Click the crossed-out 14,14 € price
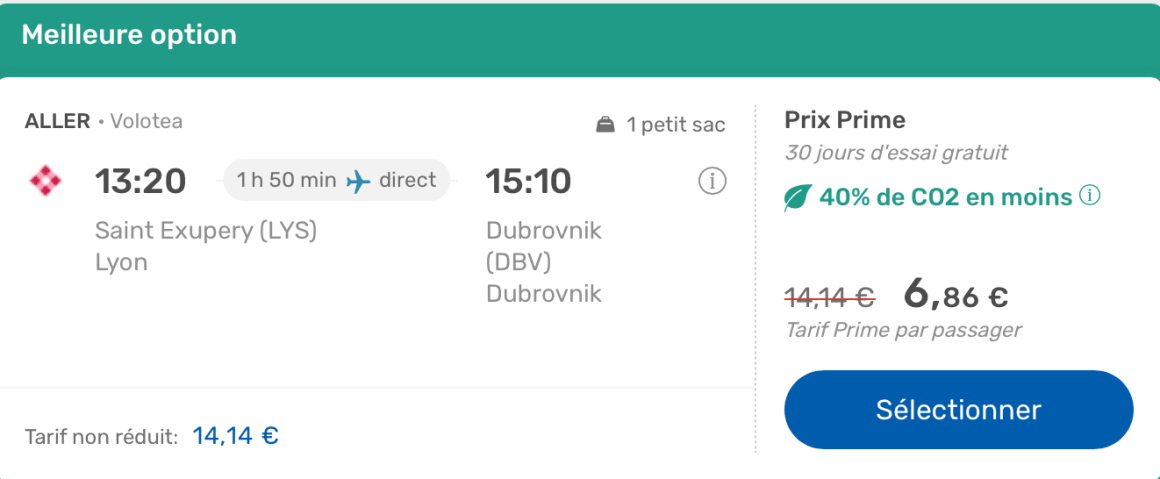1160x479 pixels. point(829,297)
